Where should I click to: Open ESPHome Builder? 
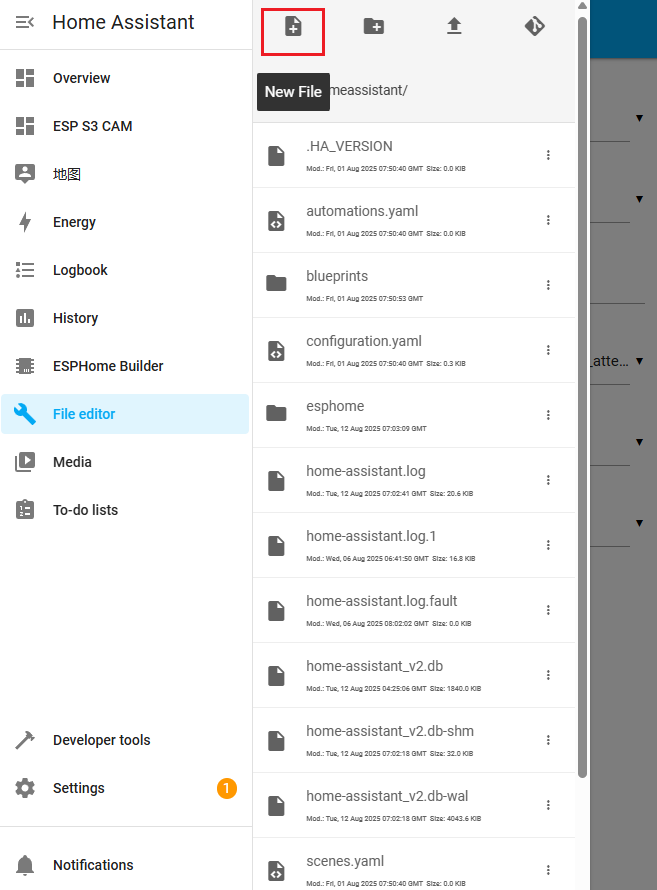click(x=125, y=366)
